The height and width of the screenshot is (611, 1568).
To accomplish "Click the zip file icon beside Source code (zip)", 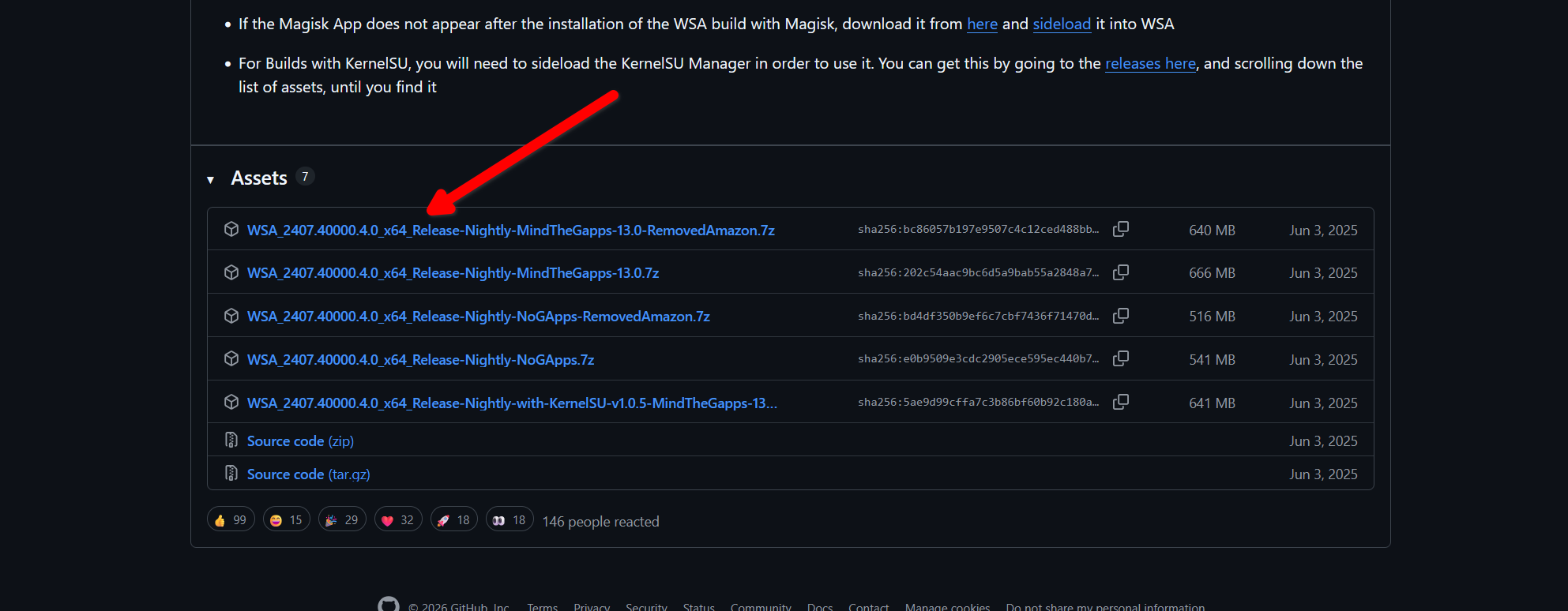I will 231,440.
